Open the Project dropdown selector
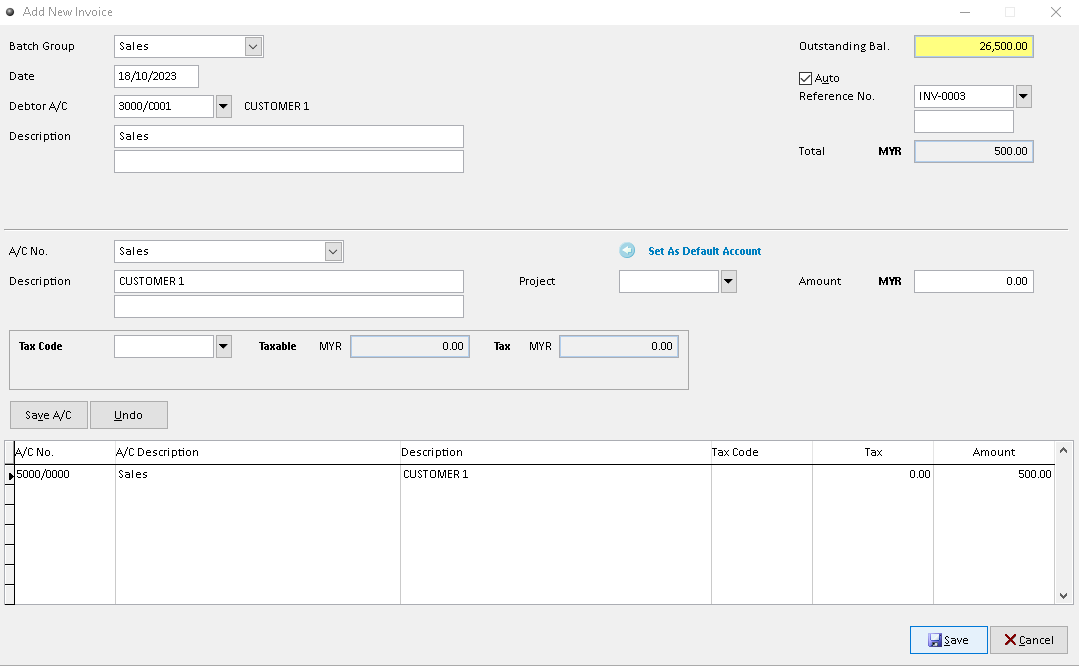This screenshot has width=1079, height=668. pyautogui.click(x=728, y=281)
